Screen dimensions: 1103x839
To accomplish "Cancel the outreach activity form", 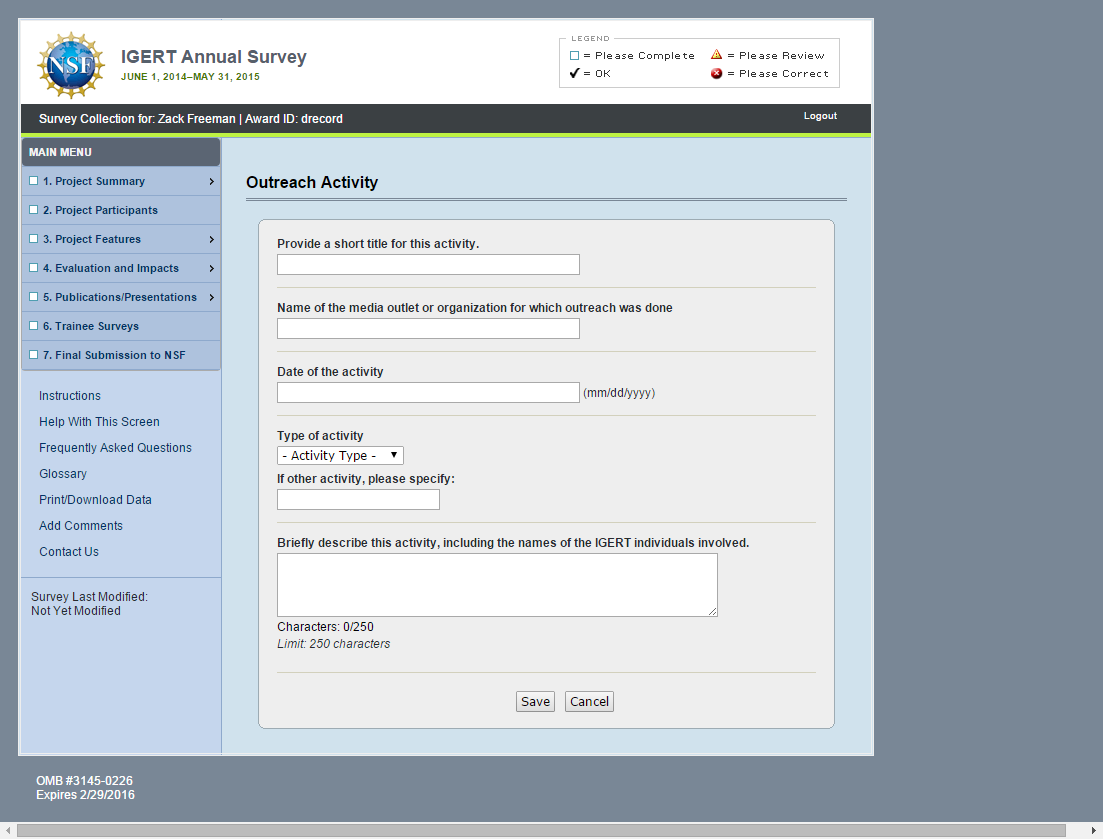I will 589,702.
